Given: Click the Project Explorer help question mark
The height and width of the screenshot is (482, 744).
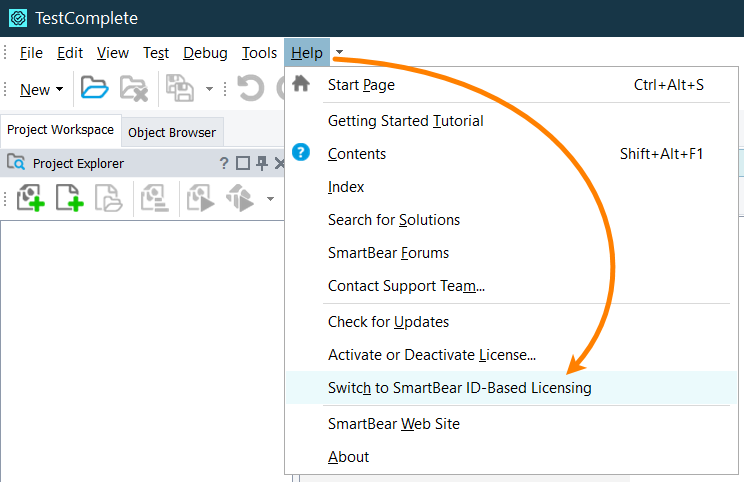Looking at the screenshot, I should (x=224, y=163).
